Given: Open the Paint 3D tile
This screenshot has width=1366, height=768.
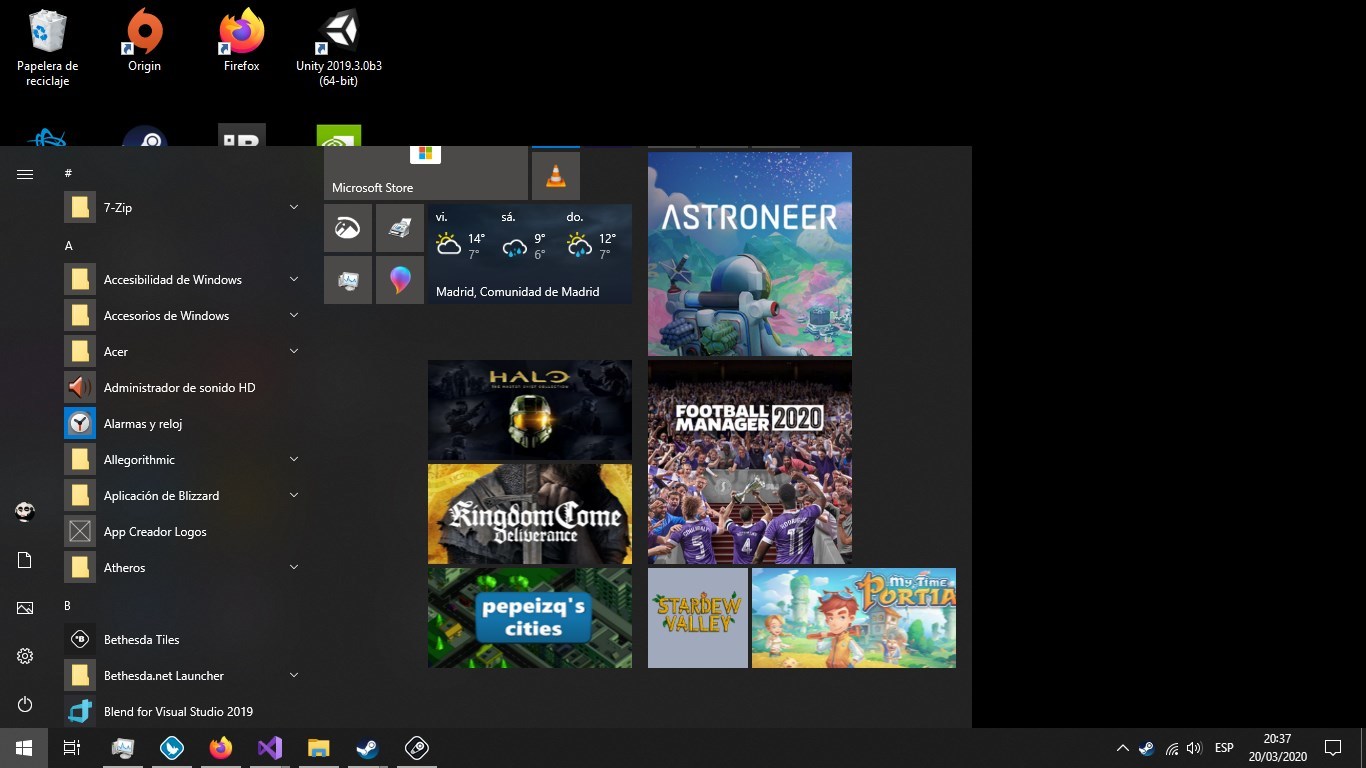Looking at the screenshot, I should pos(400,280).
